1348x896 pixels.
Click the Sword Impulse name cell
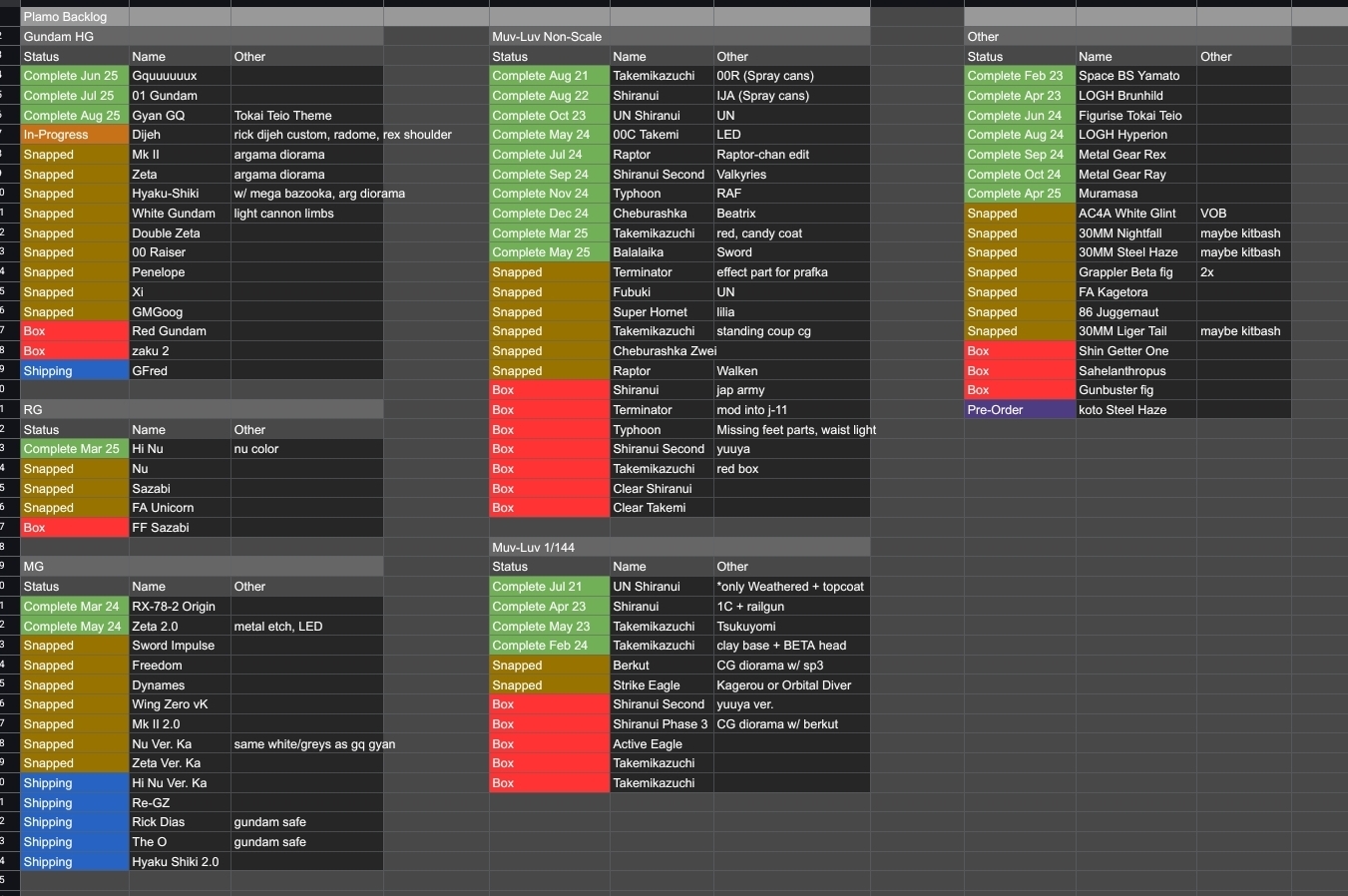pos(180,646)
